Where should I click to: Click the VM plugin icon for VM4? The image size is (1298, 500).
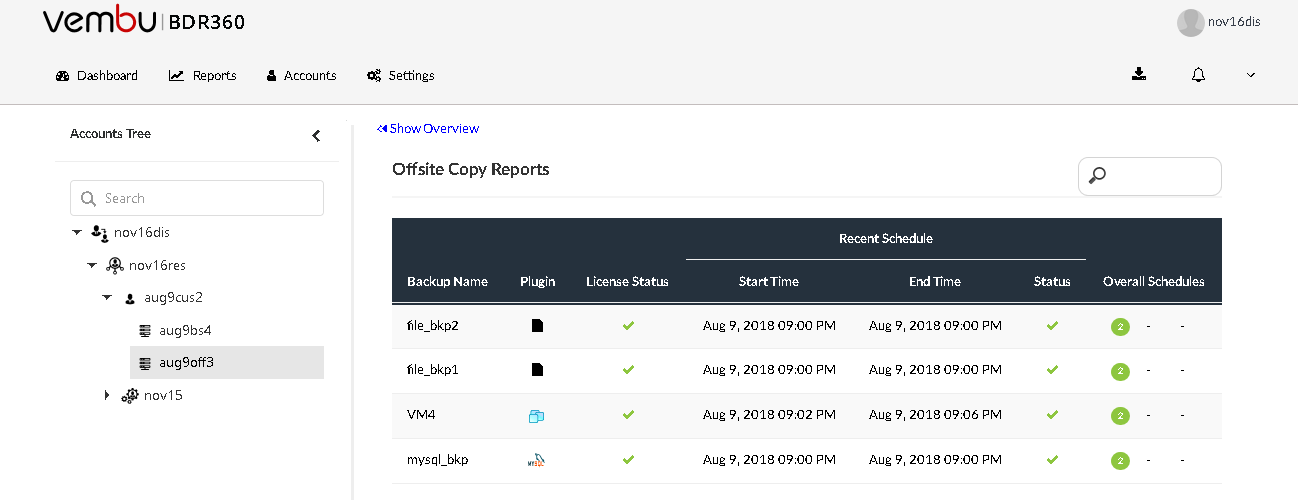click(x=536, y=415)
